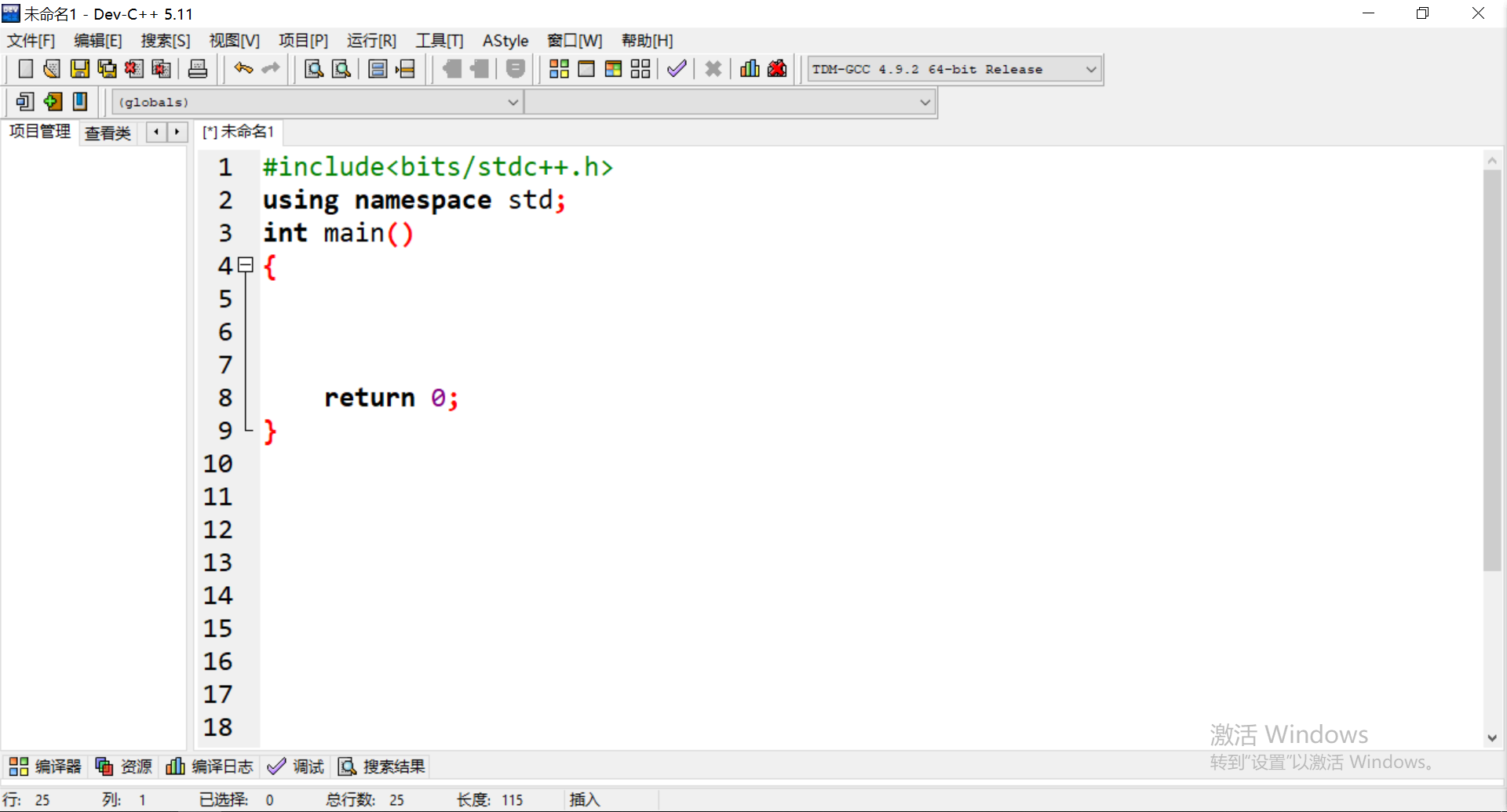
Task: Click the Debug checkmark icon
Action: point(677,69)
